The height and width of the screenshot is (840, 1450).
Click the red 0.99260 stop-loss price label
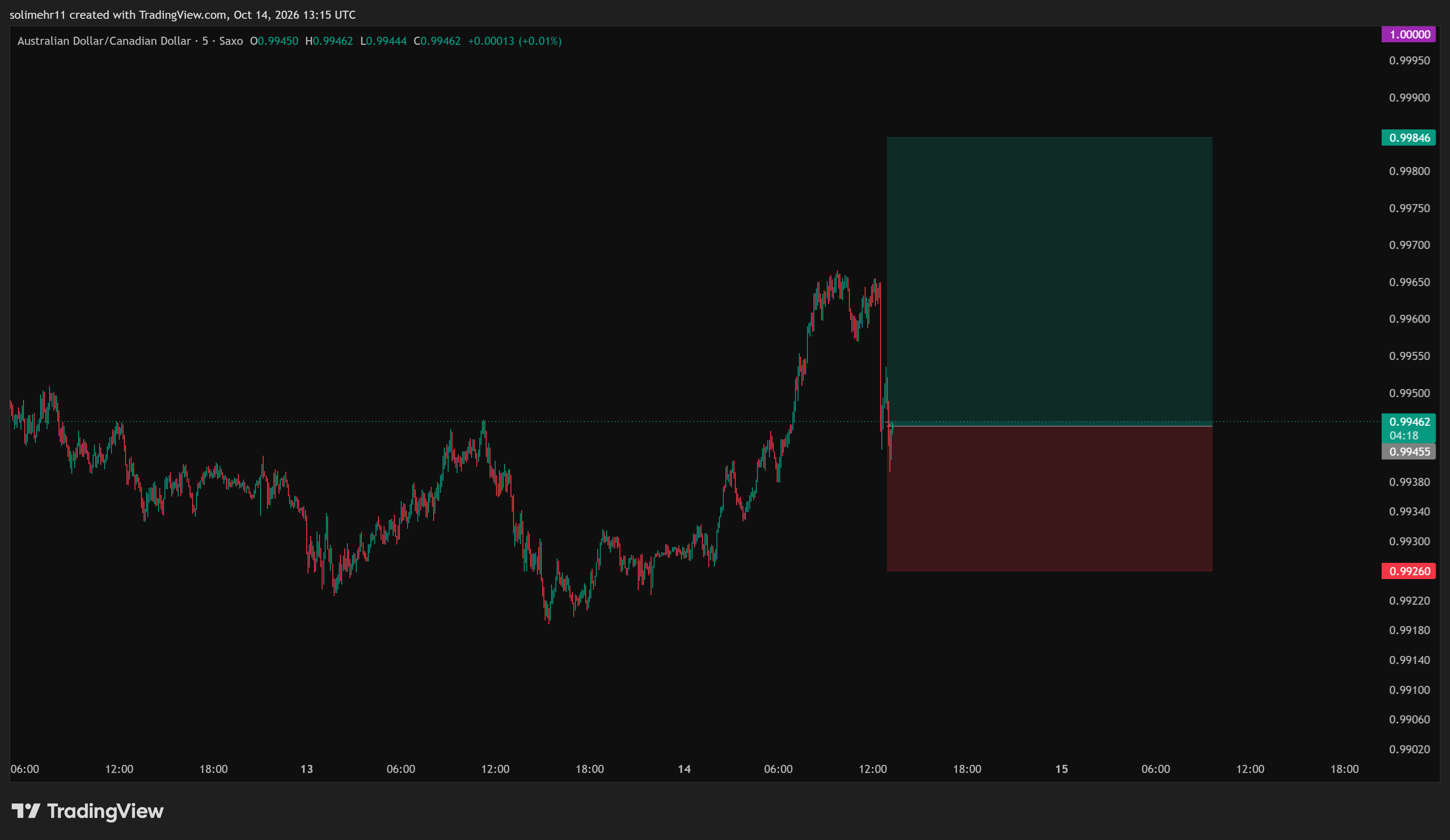(1409, 571)
